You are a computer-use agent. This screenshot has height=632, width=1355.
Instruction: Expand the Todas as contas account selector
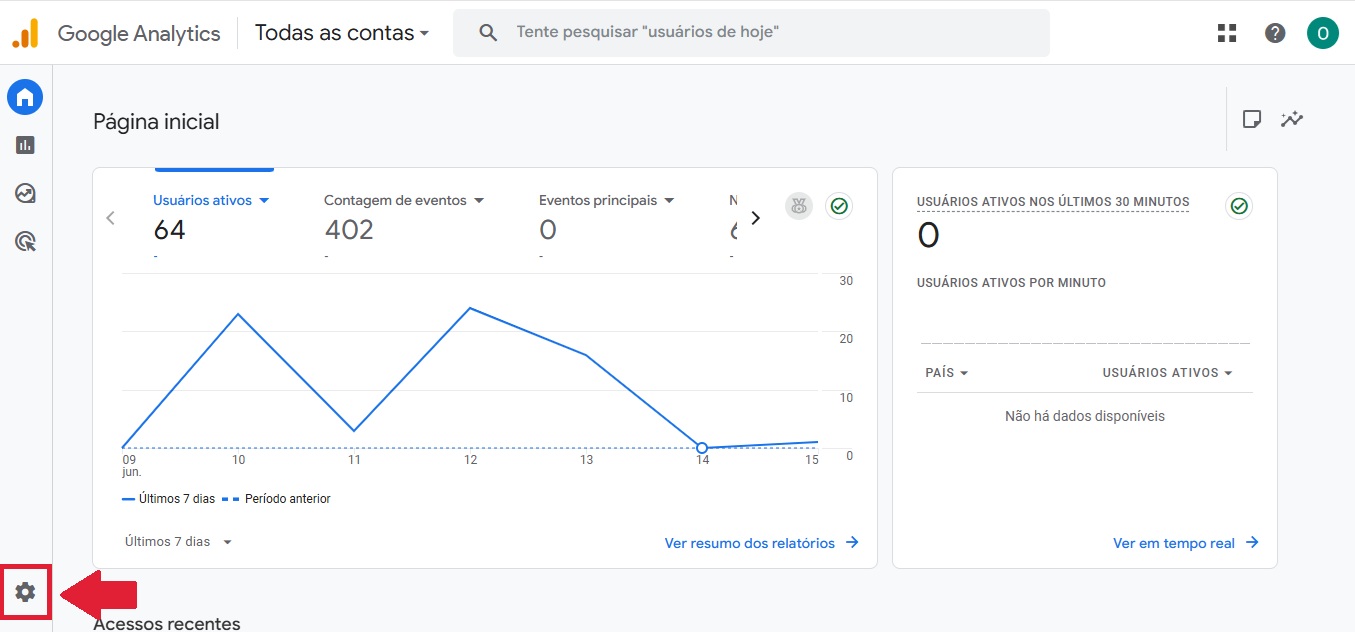click(342, 33)
